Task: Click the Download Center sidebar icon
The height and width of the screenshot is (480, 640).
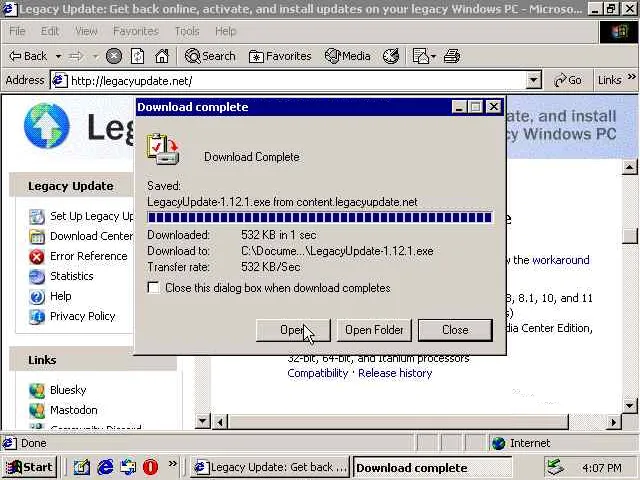Action: pyautogui.click(x=37, y=236)
